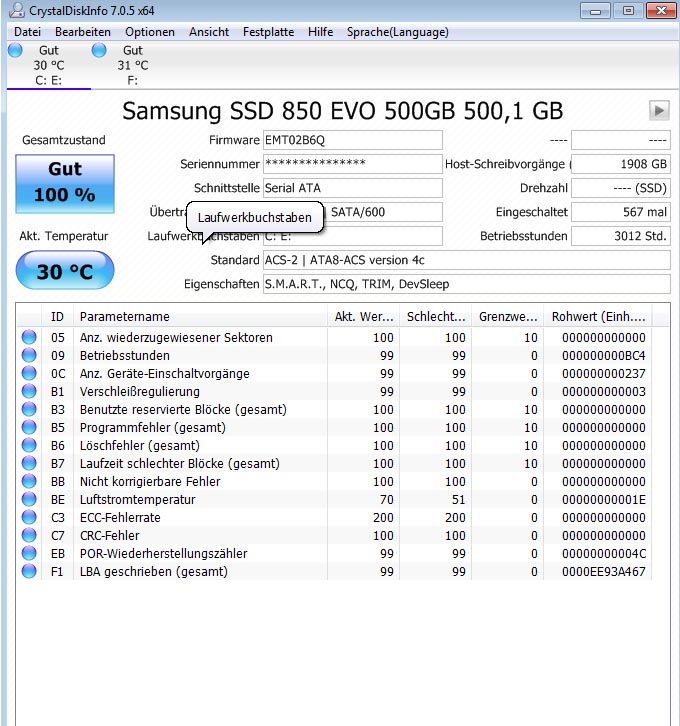Click status orb for ID 05 row
This screenshot has width=680, height=726.
29,337
